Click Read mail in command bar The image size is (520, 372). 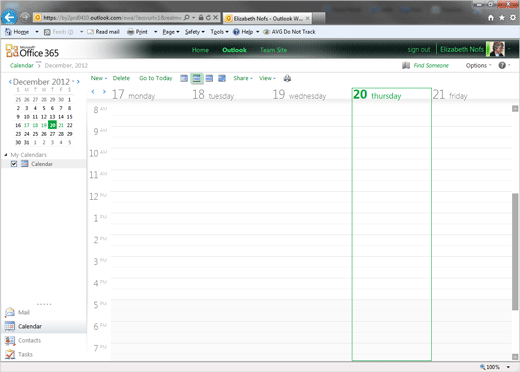coord(103,32)
